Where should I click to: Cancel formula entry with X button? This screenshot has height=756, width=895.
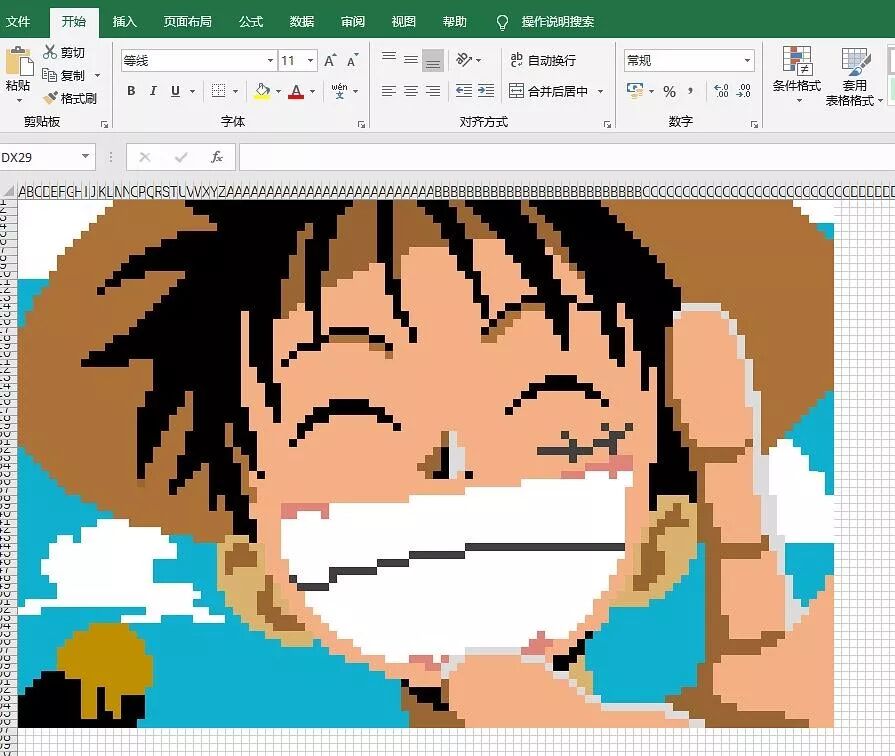click(x=145, y=157)
